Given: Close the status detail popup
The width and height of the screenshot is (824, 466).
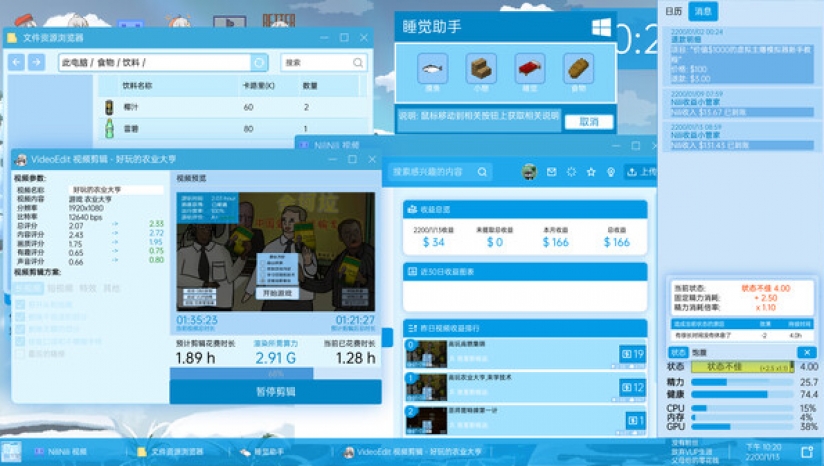Looking at the screenshot, I should [x=807, y=353].
